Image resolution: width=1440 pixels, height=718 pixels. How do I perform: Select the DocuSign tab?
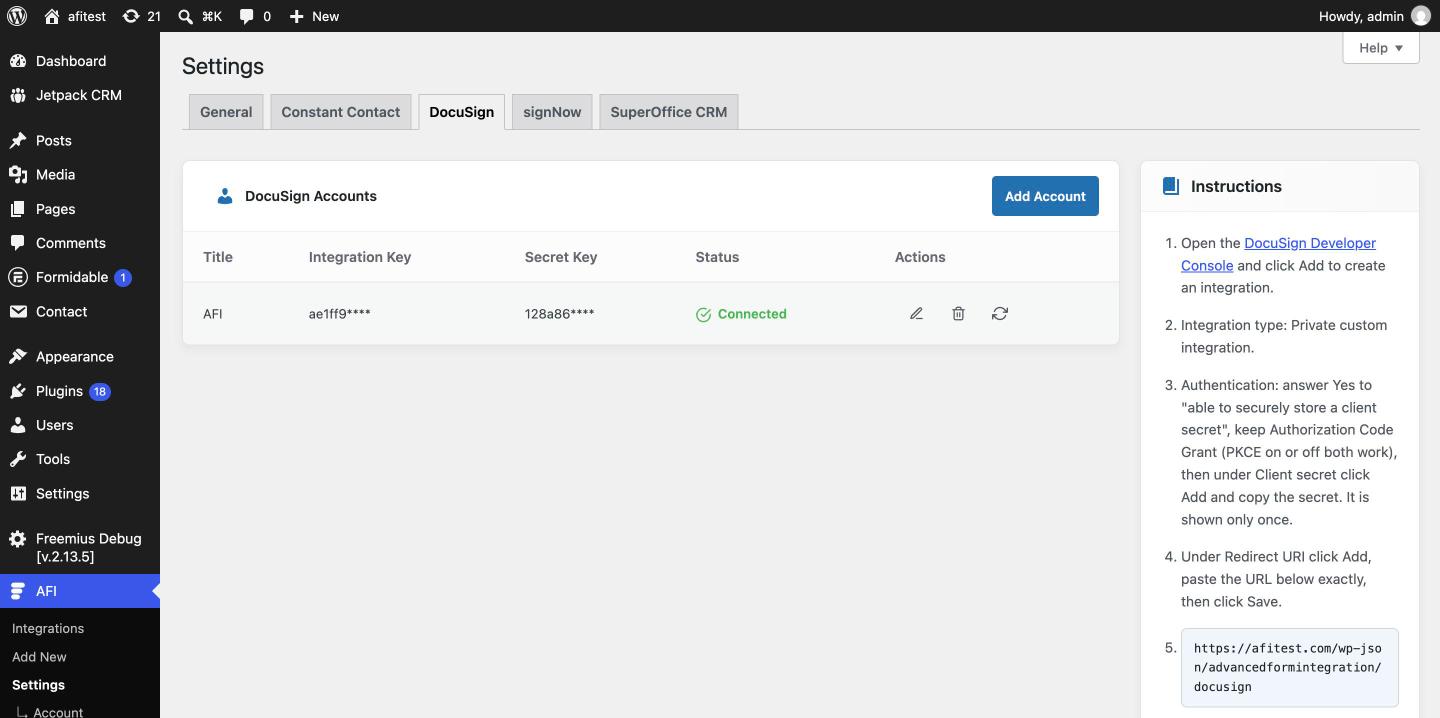click(461, 112)
